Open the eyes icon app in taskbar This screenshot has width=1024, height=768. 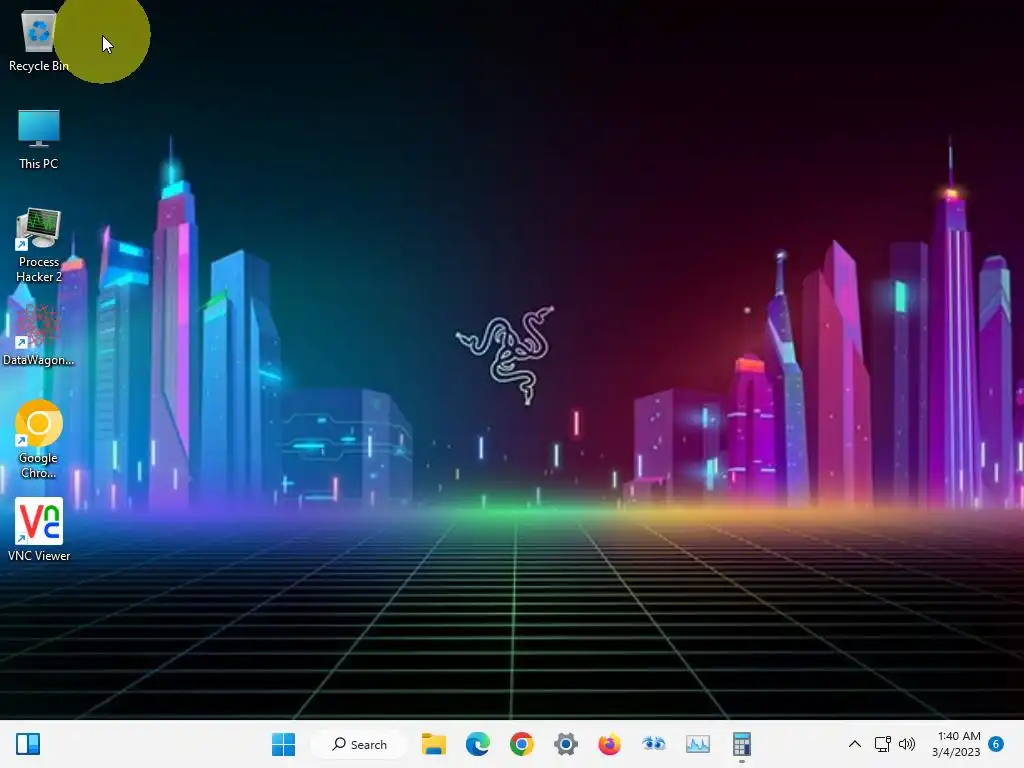coord(653,744)
